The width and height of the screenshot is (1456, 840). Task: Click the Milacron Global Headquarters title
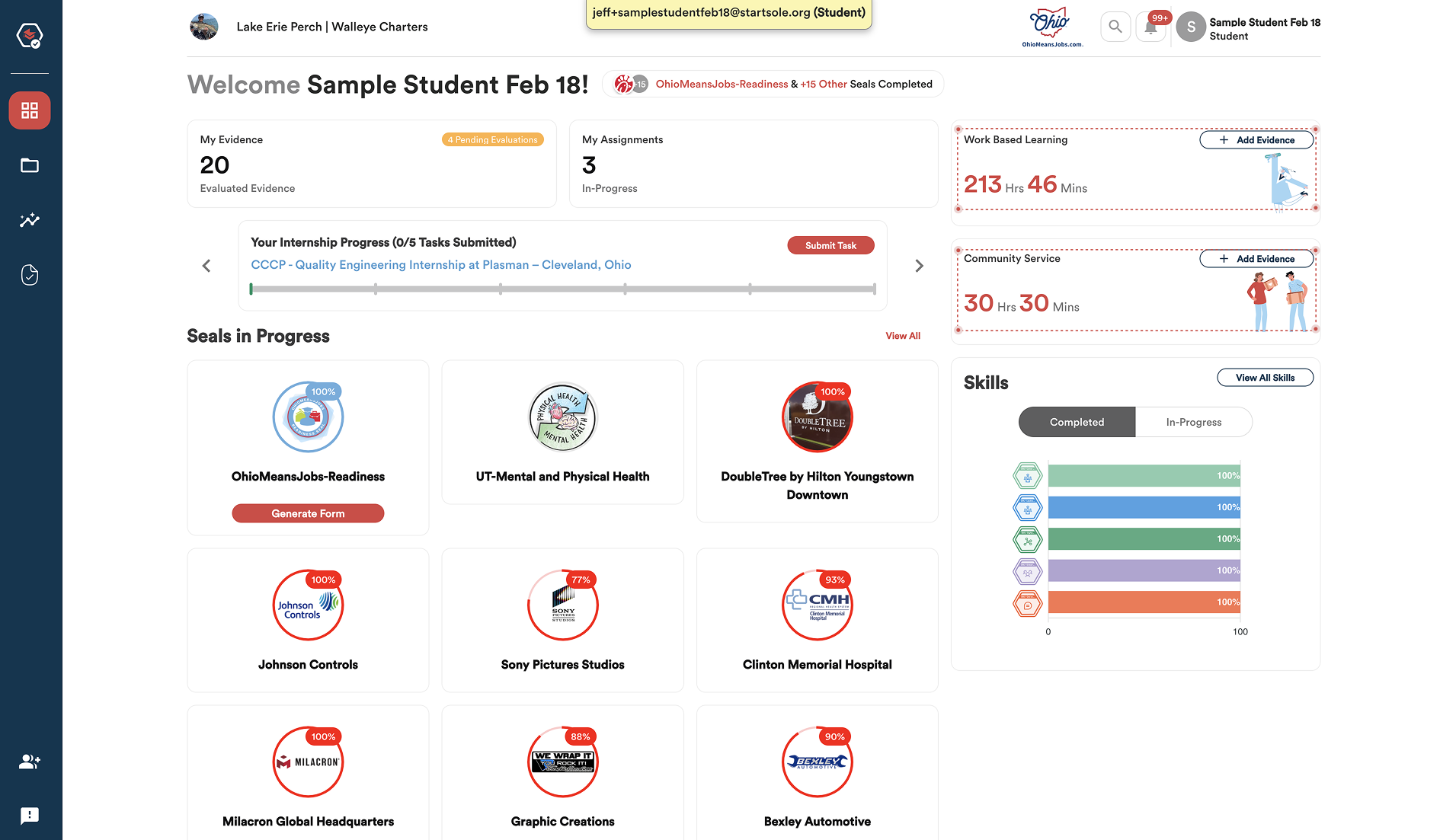[308, 822]
